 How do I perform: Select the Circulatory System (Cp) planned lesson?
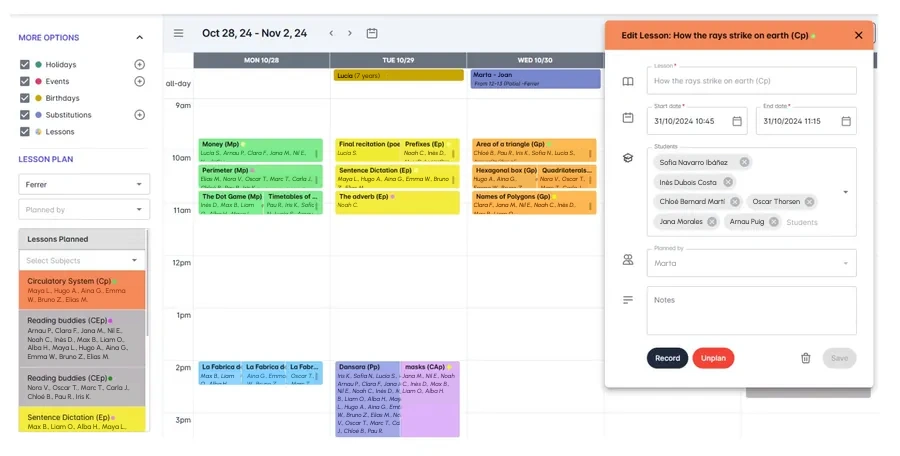(x=82, y=290)
